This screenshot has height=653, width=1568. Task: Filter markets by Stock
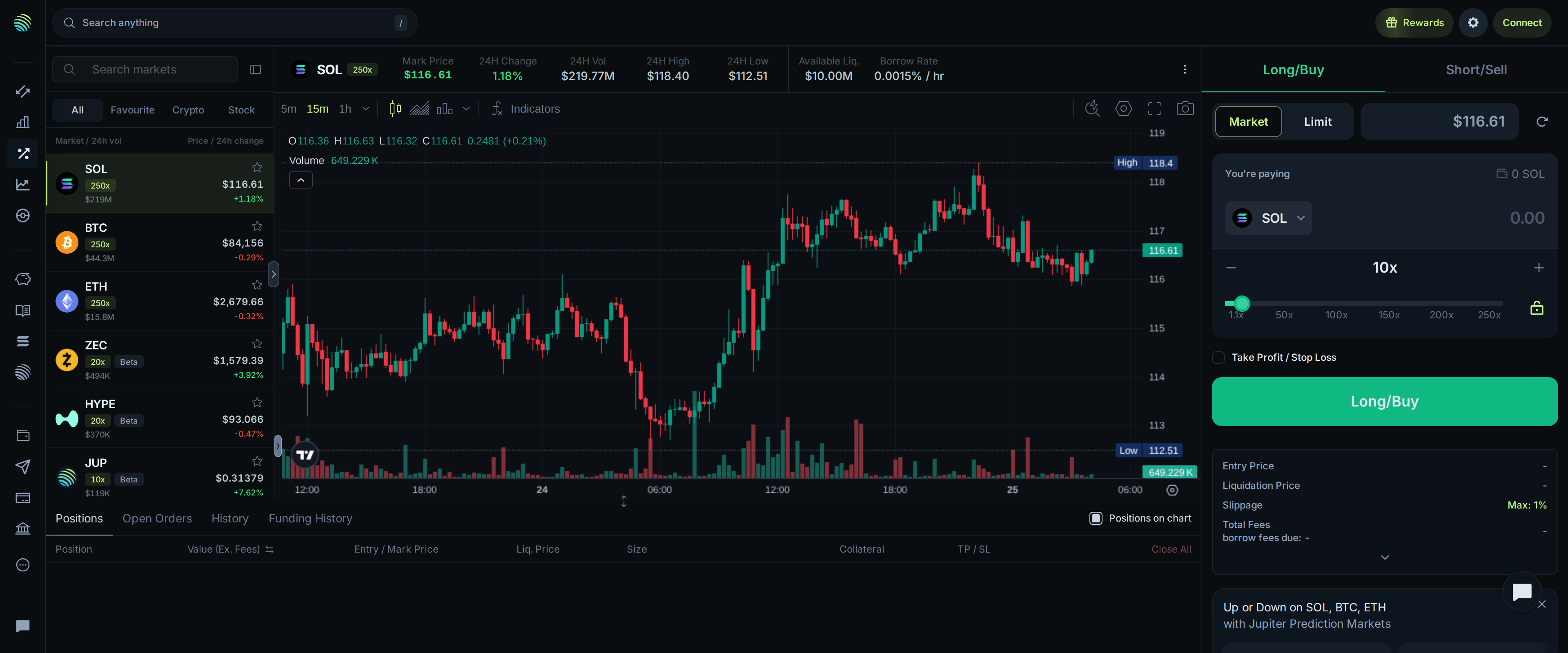pyautogui.click(x=241, y=110)
